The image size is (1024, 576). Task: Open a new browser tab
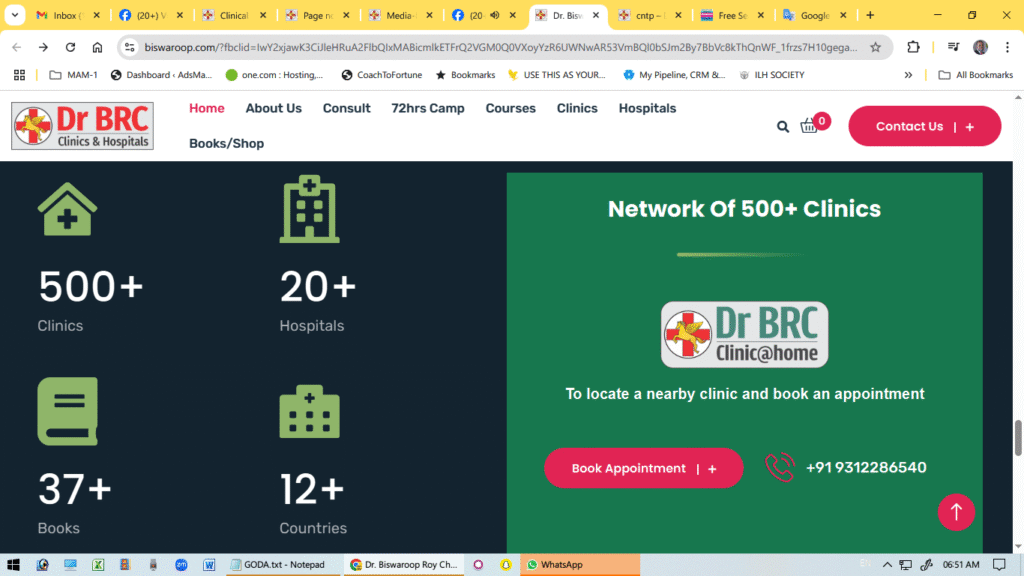click(870, 15)
